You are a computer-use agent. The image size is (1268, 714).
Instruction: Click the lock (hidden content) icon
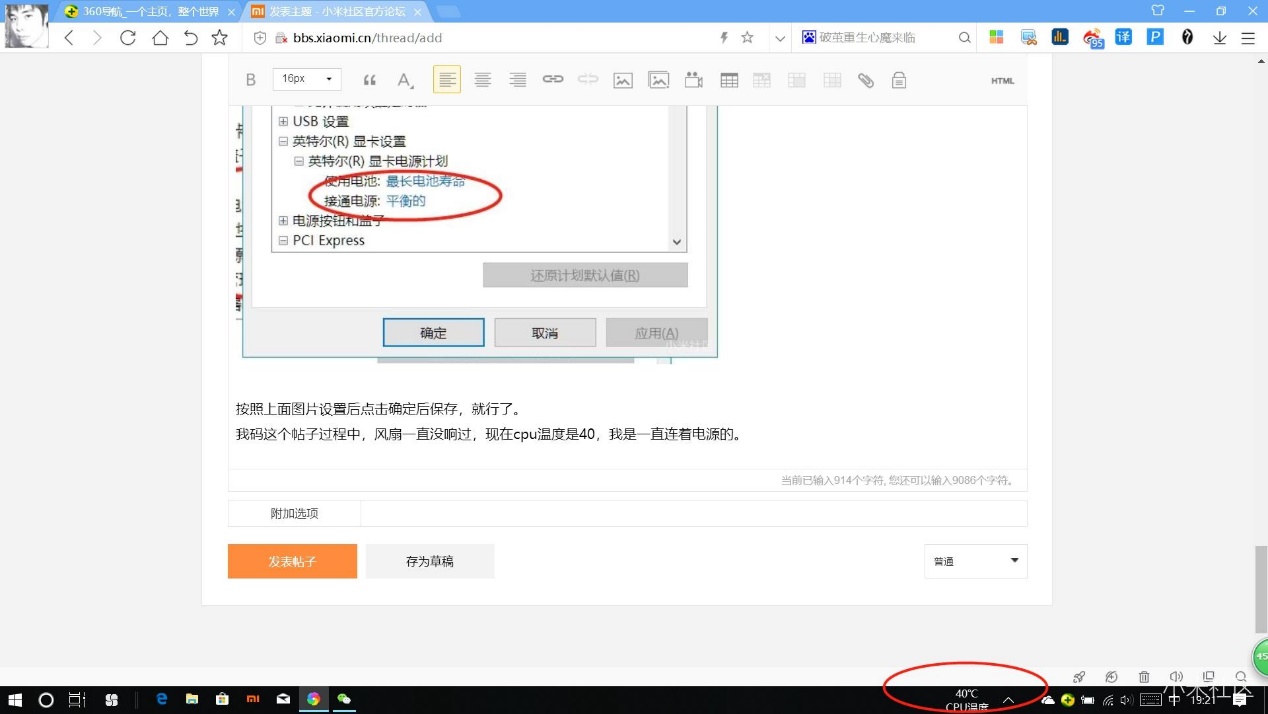pos(899,80)
